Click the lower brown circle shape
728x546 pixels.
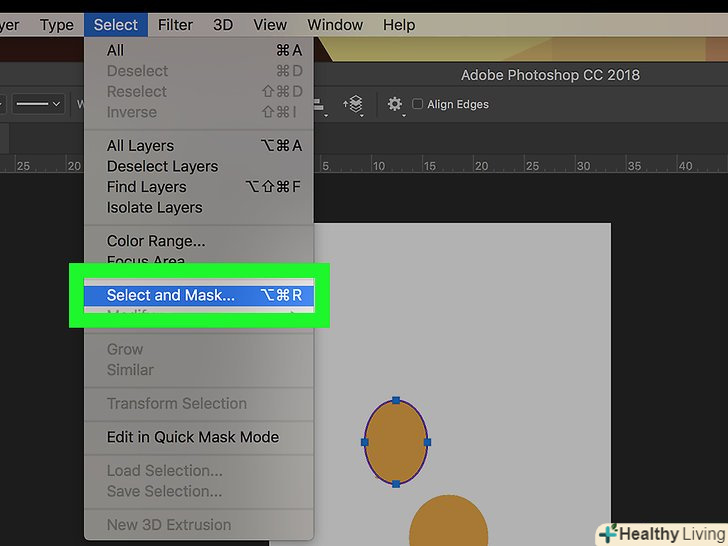click(448, 521)
